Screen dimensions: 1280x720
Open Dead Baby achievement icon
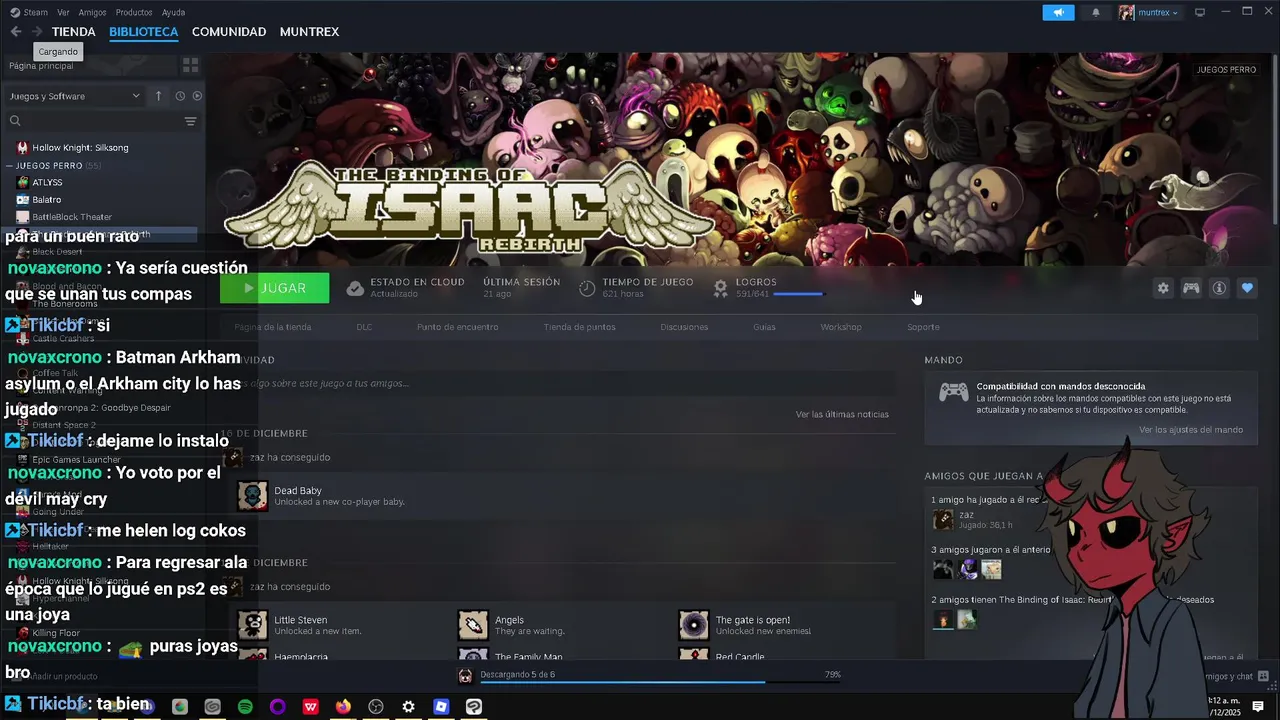click(252, 496)
